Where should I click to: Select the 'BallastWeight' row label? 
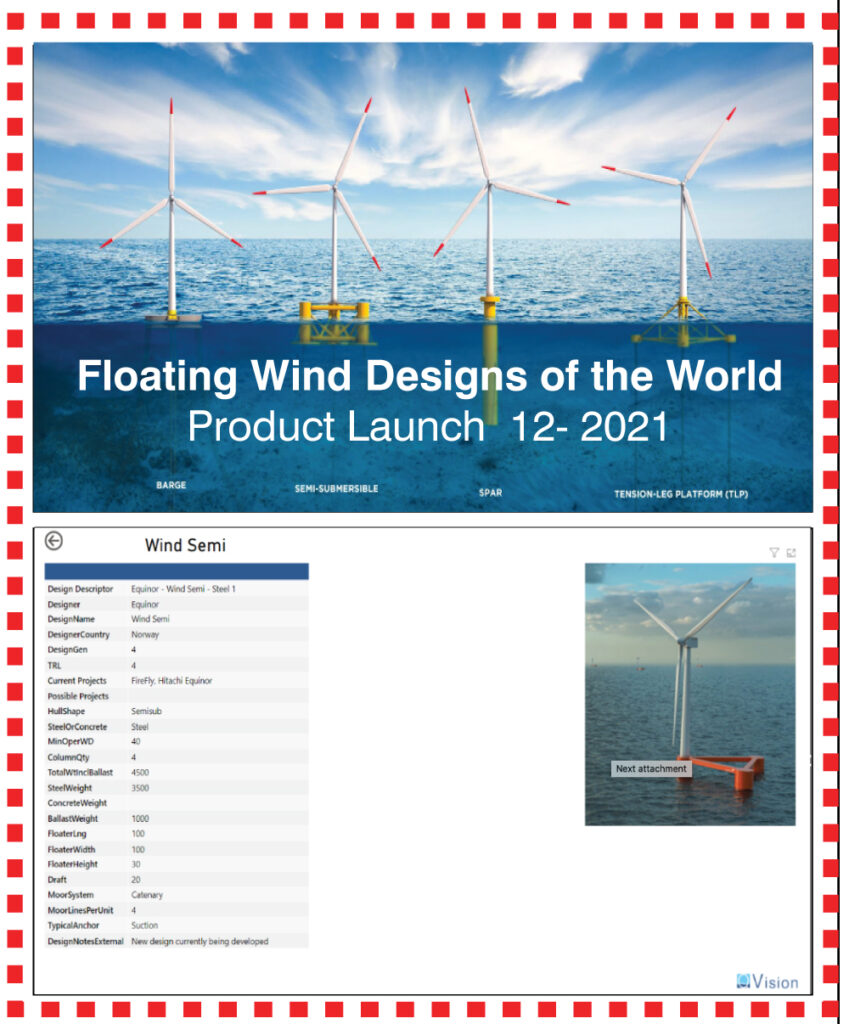[72, 819]
